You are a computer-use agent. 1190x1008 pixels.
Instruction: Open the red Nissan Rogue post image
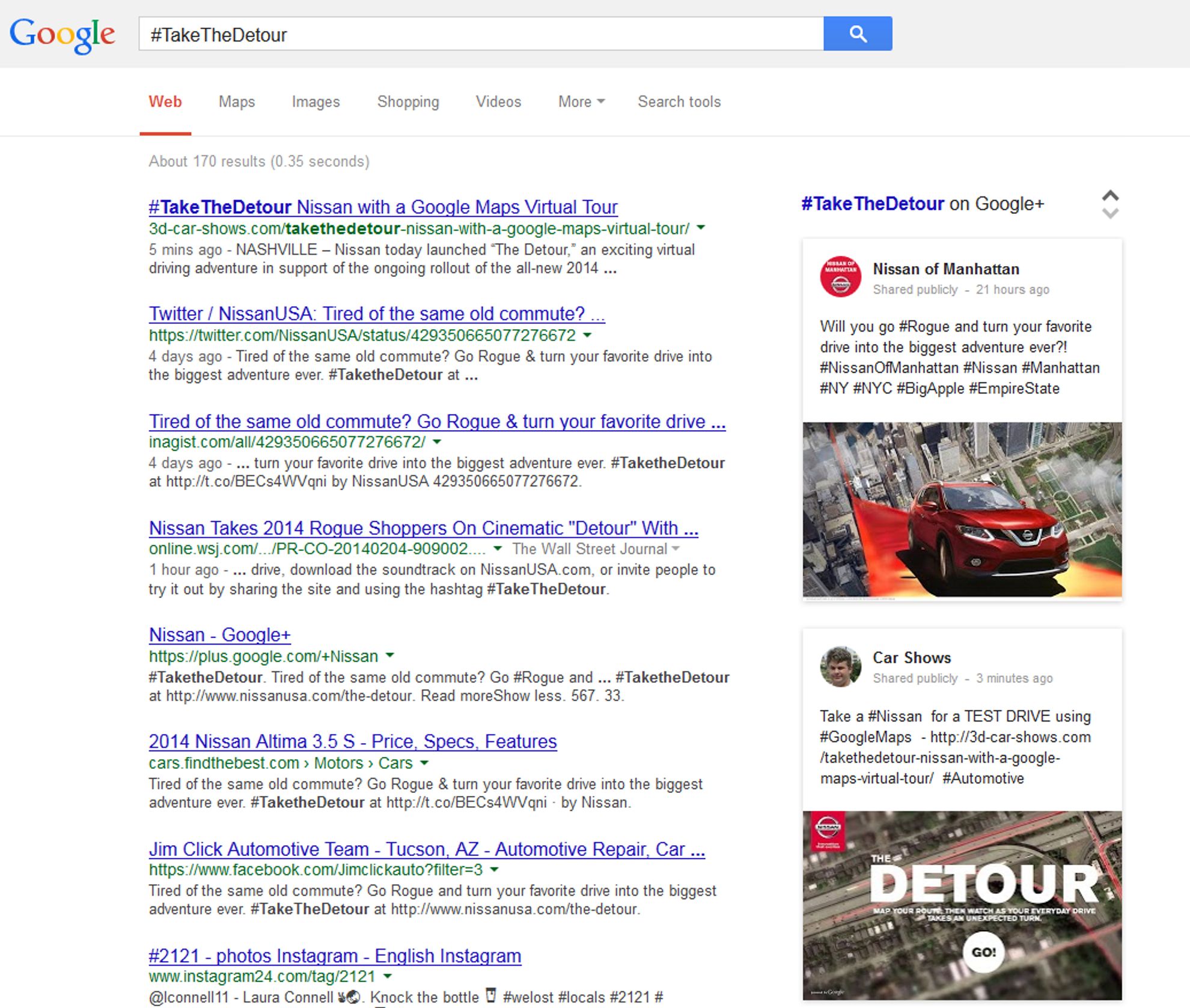point(962,509)
